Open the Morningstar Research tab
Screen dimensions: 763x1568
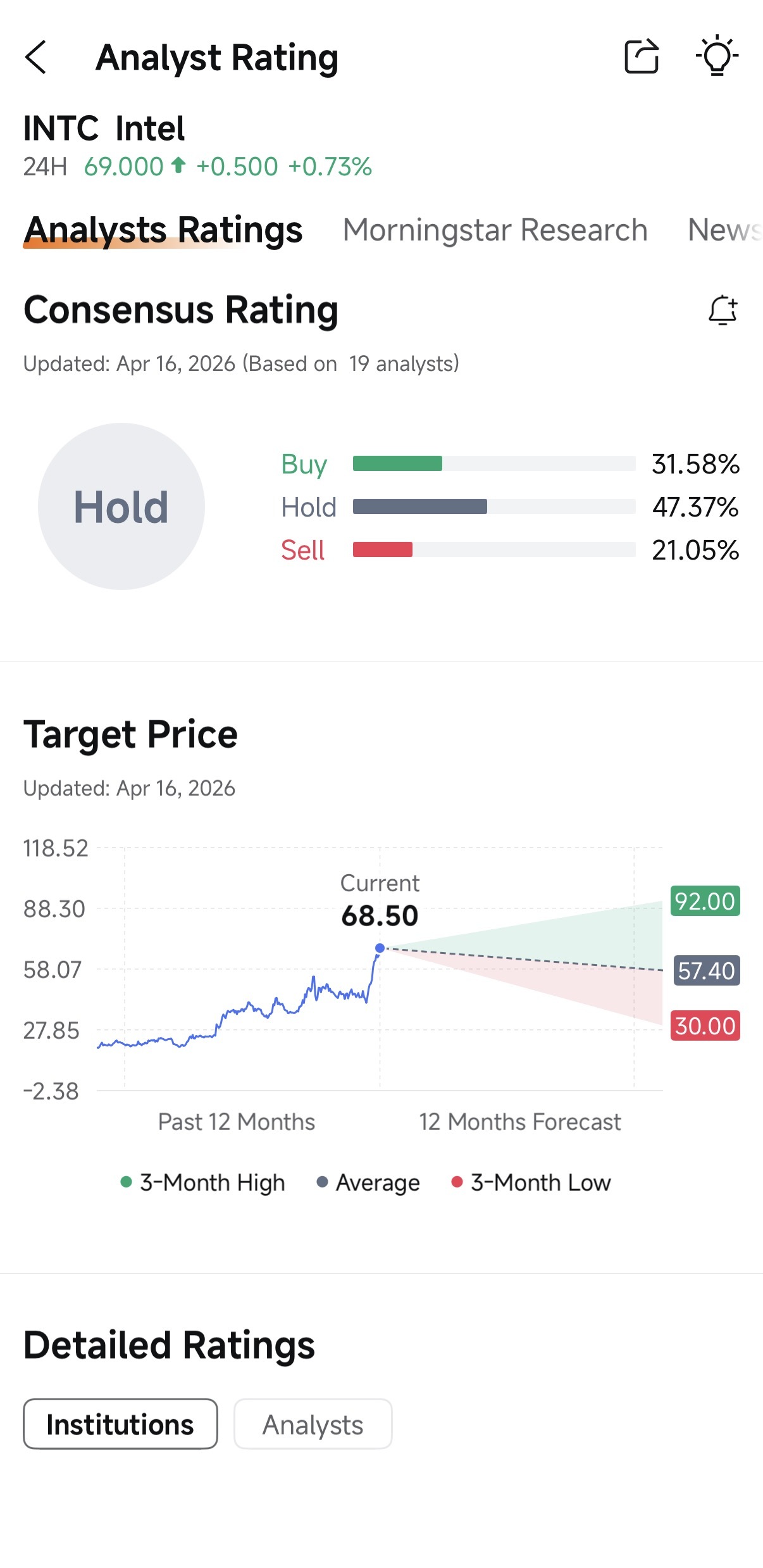click(495, 229)
